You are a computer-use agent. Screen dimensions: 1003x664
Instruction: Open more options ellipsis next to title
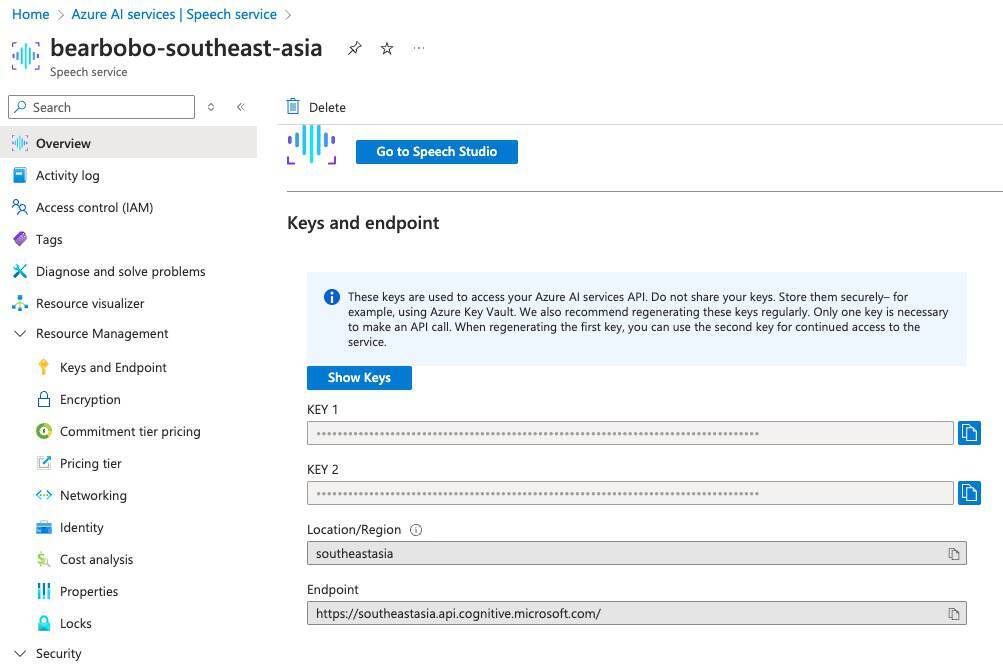(419, 48)
